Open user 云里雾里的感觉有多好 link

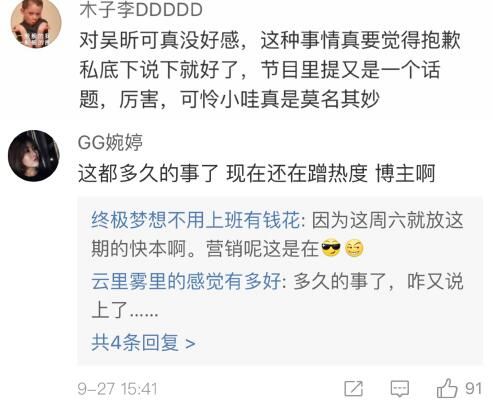click(186, 281)
